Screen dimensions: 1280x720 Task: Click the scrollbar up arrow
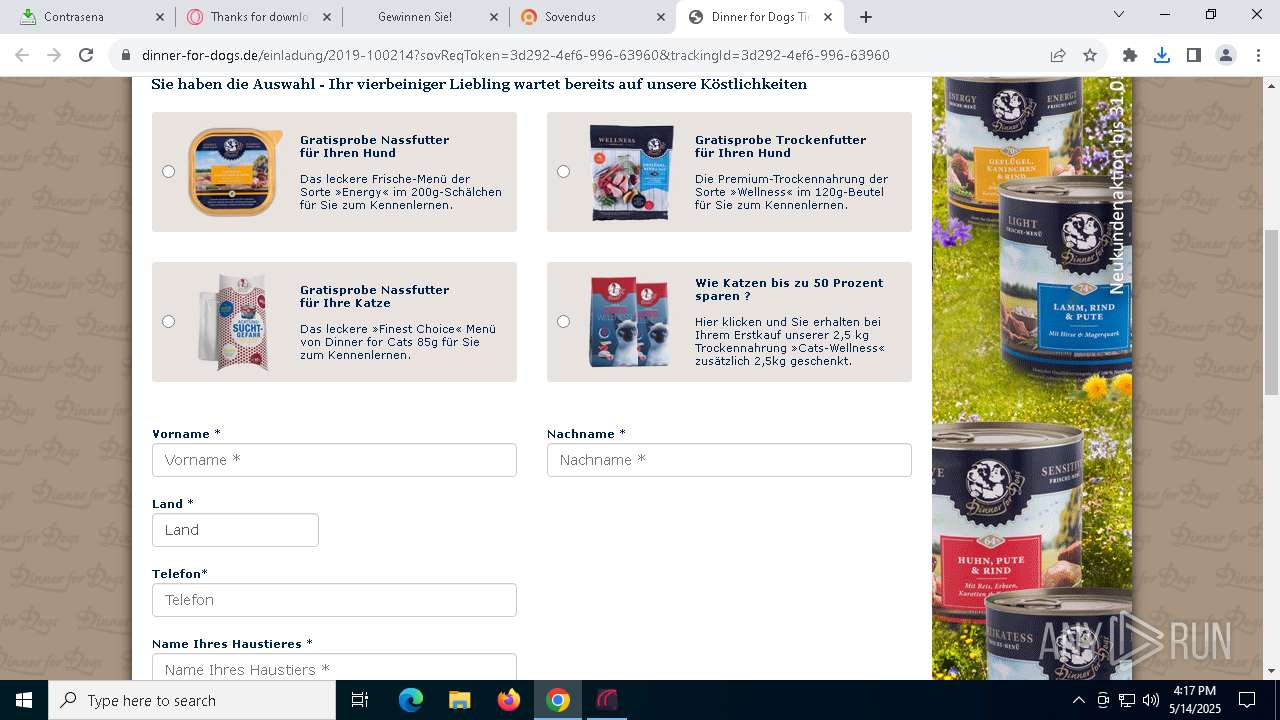[x=1272, y=85]
